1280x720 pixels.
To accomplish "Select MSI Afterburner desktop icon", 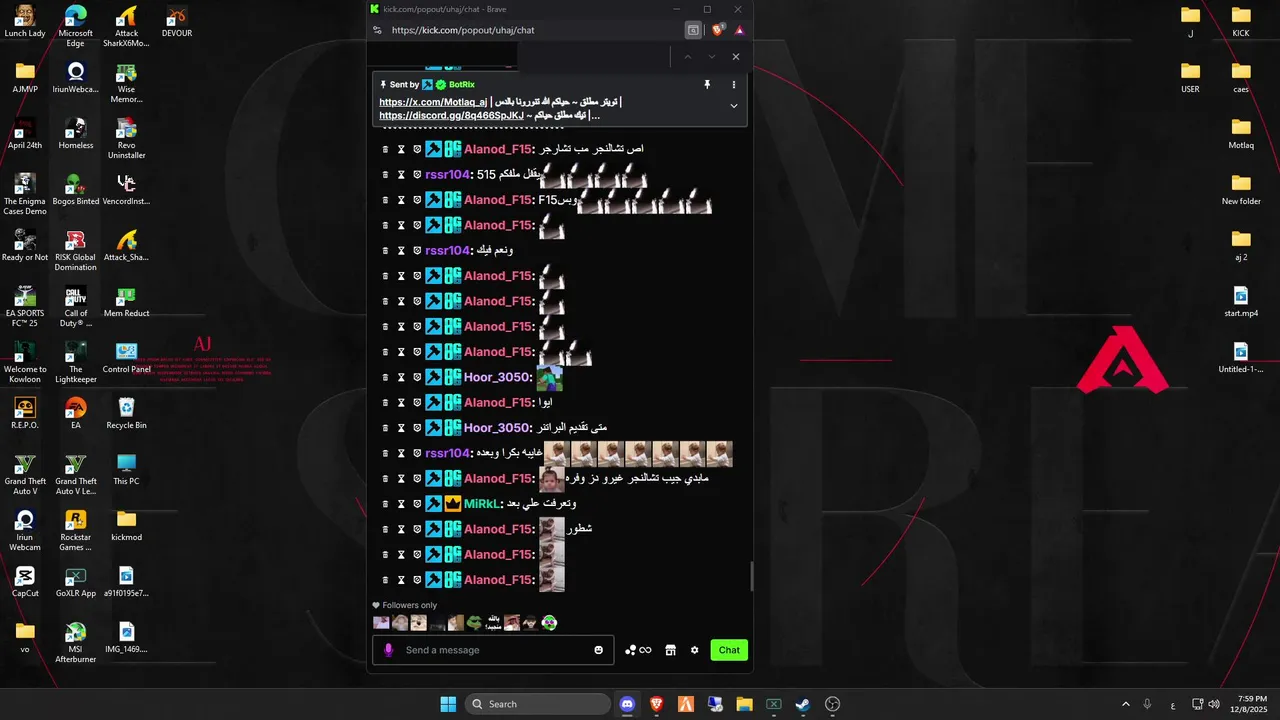I will tap(76, 643).
